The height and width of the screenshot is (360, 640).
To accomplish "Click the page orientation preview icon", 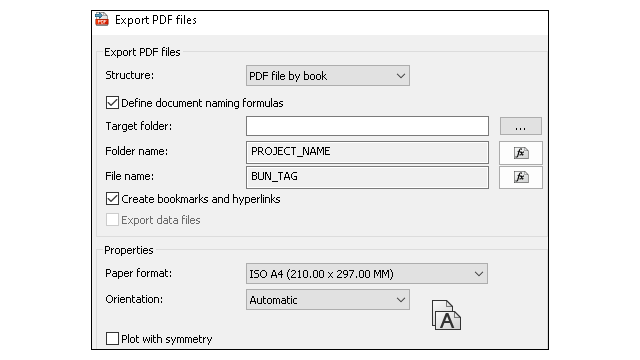I will (x=446, y=315).
